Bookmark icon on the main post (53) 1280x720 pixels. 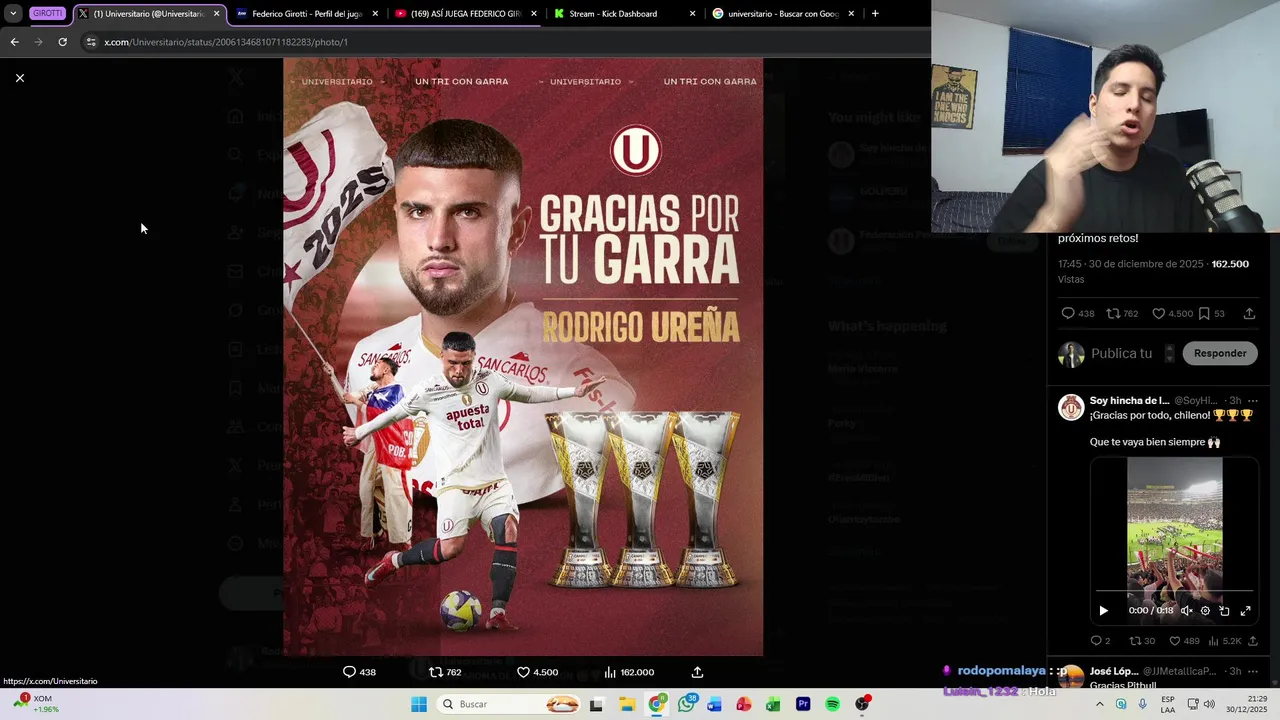point(1211,314)
